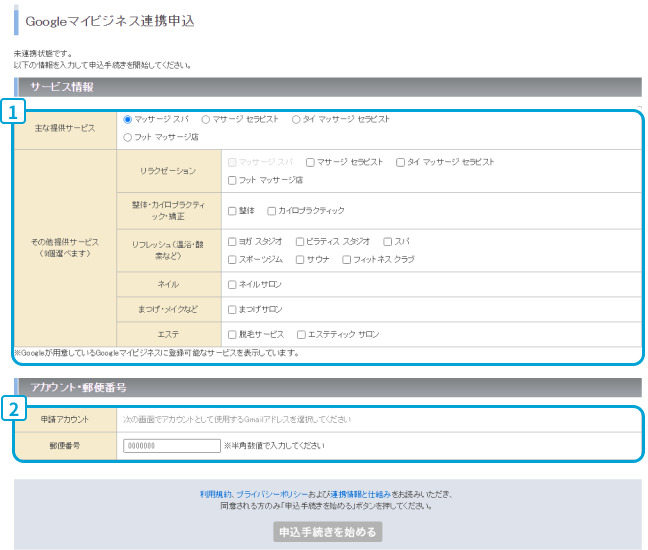Choose タイ マッサージ セラピスト as main service radio

tap(296, 119)
